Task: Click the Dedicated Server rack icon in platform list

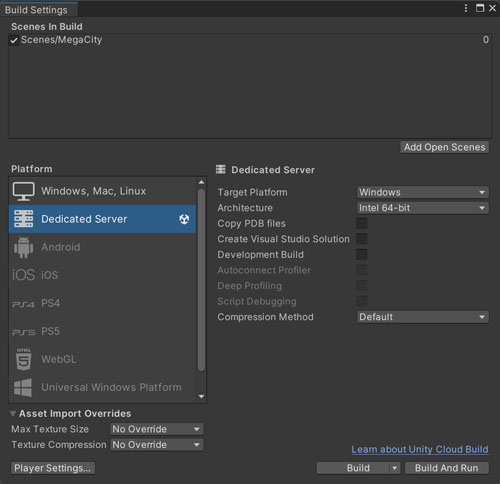Action: (x=23, y=219)
